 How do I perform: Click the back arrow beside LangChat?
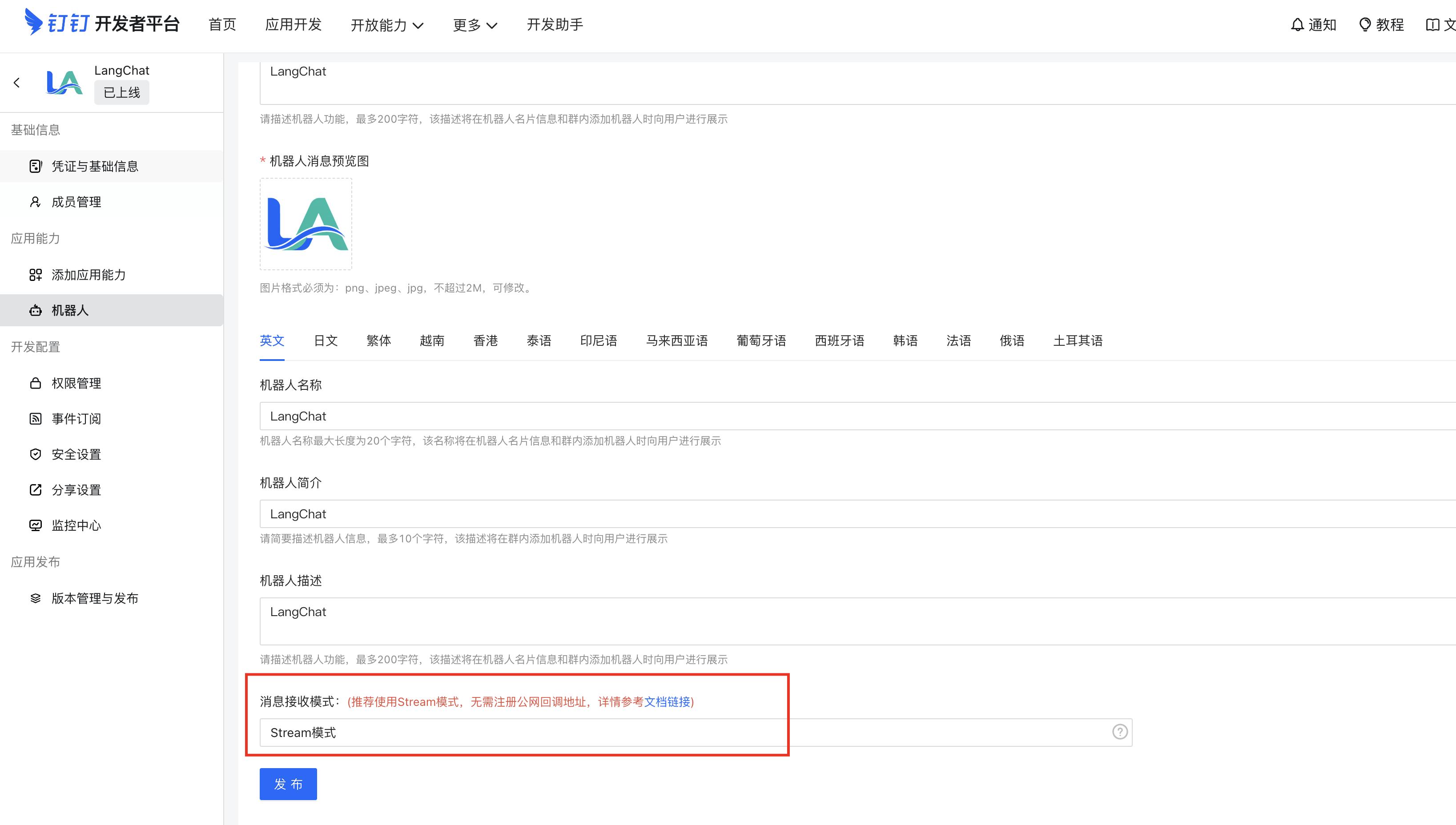click(17, 83)
